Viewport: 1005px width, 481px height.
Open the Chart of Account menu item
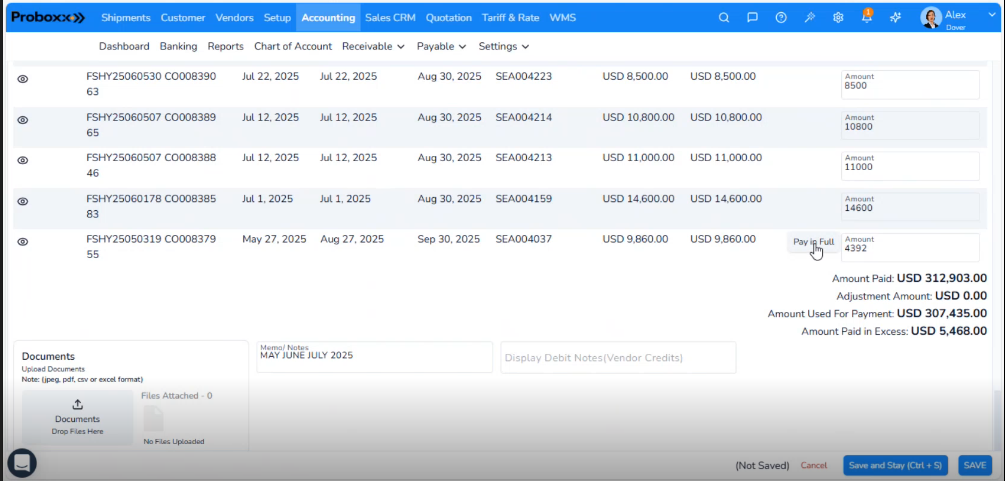(x=292, y=46)
